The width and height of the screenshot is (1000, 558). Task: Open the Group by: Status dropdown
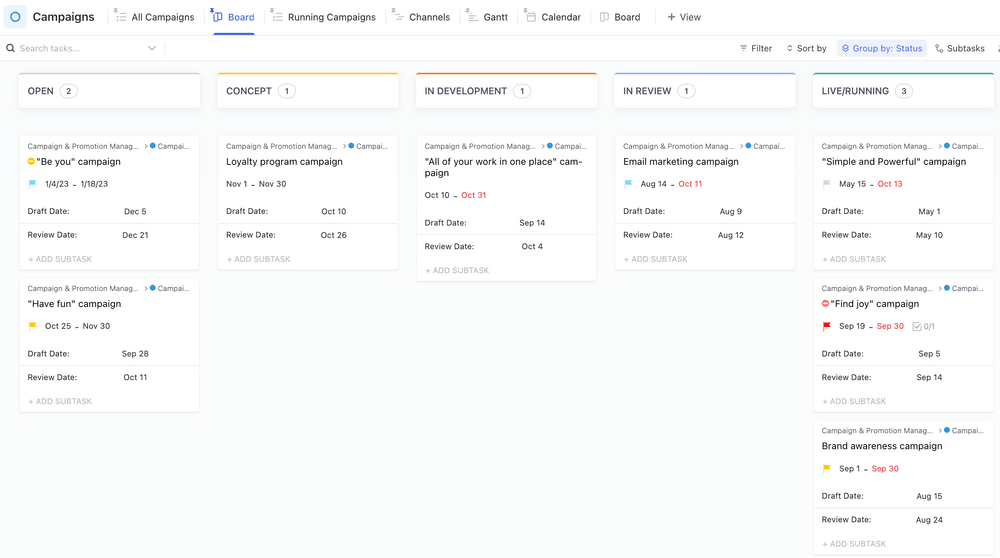[x=881, y=48]
